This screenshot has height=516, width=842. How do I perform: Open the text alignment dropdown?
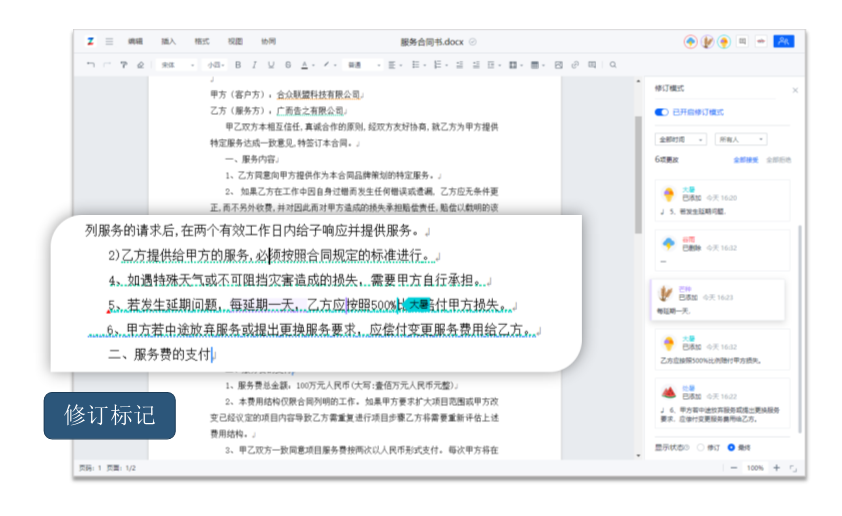(x=395, y=65)
